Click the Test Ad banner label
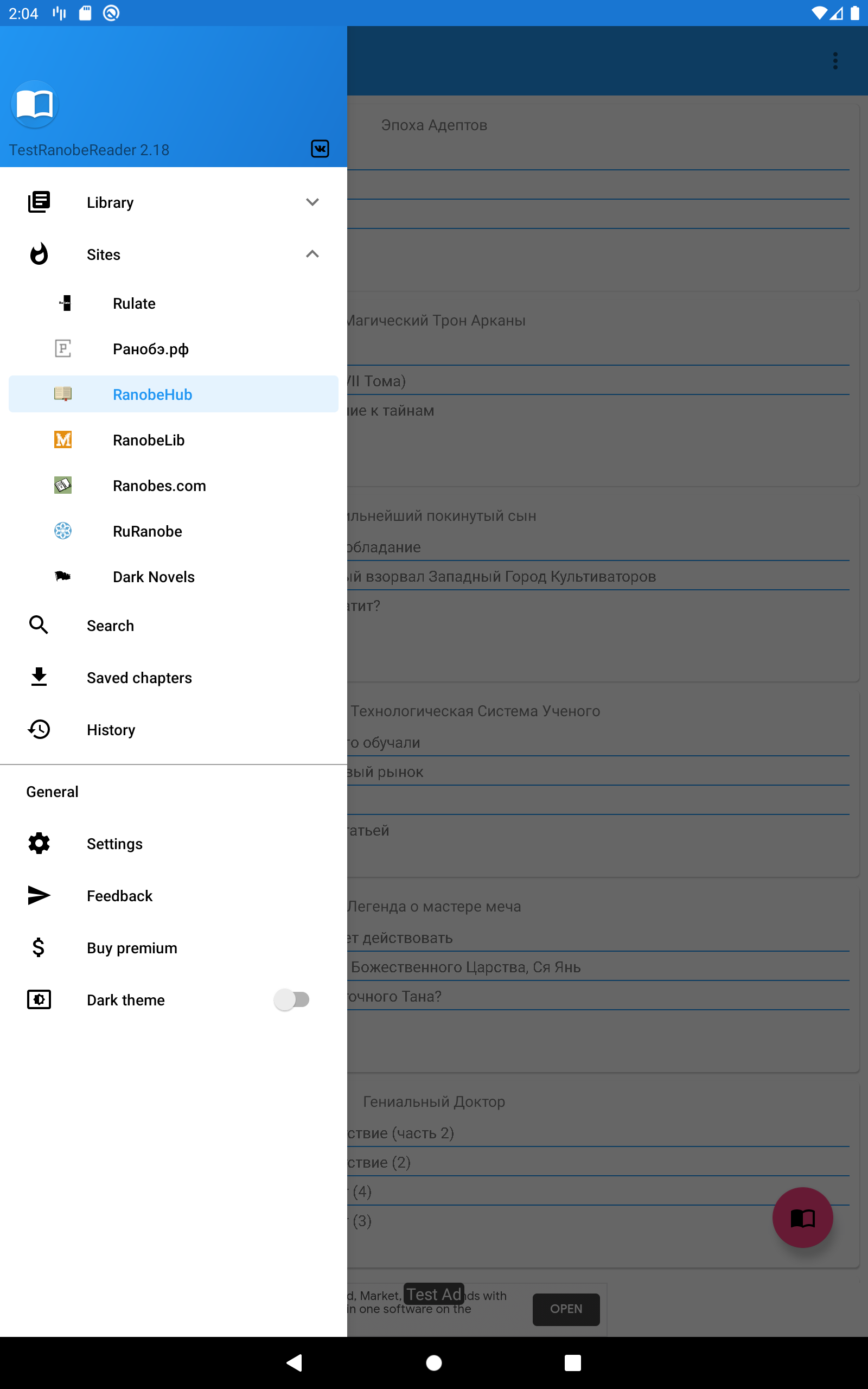 point(434,1294)
